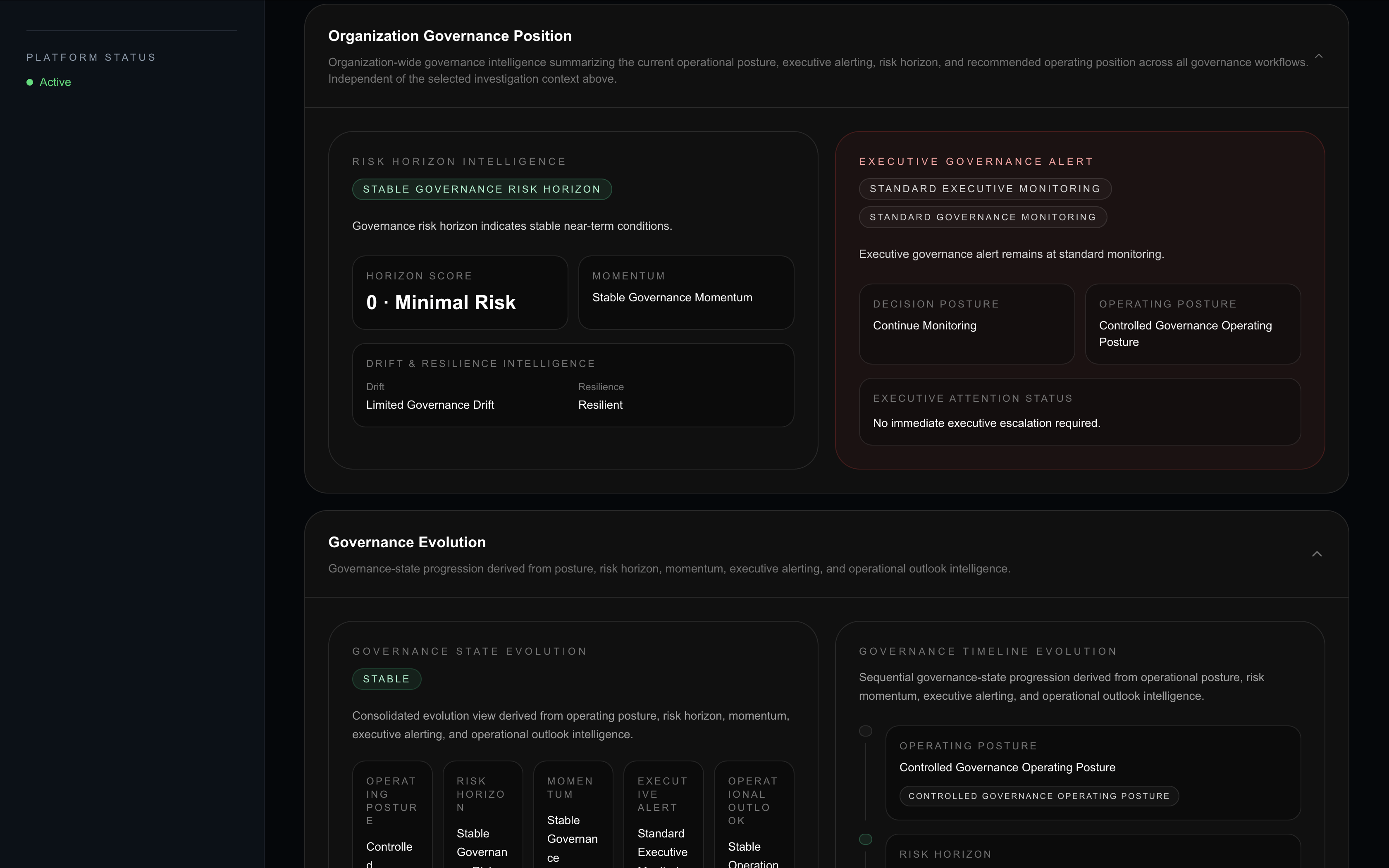Viewport: 1389px width, 868px height.
Task: Open the Operational Outlook state evolution card
Action: click(x=754, y=815)
